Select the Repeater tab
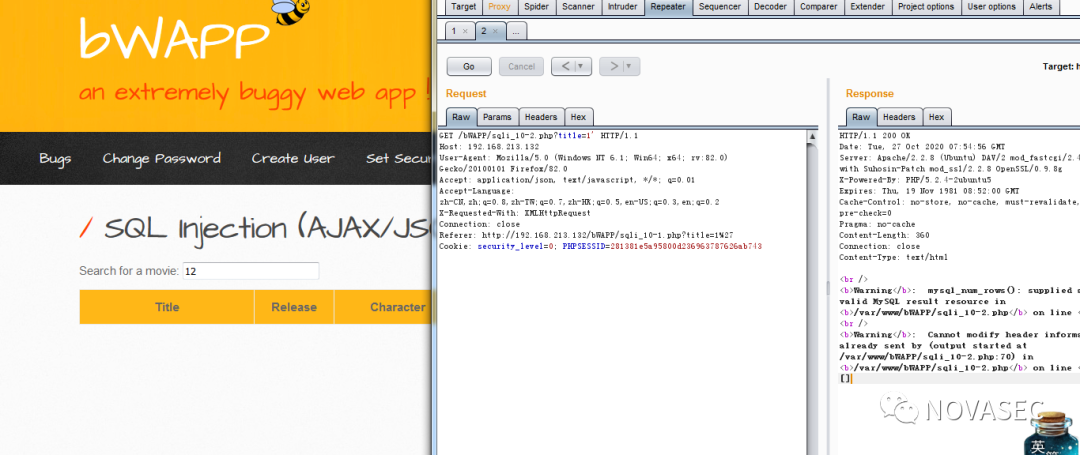This screenshot has height=455, width=1080. pos(668,7)
